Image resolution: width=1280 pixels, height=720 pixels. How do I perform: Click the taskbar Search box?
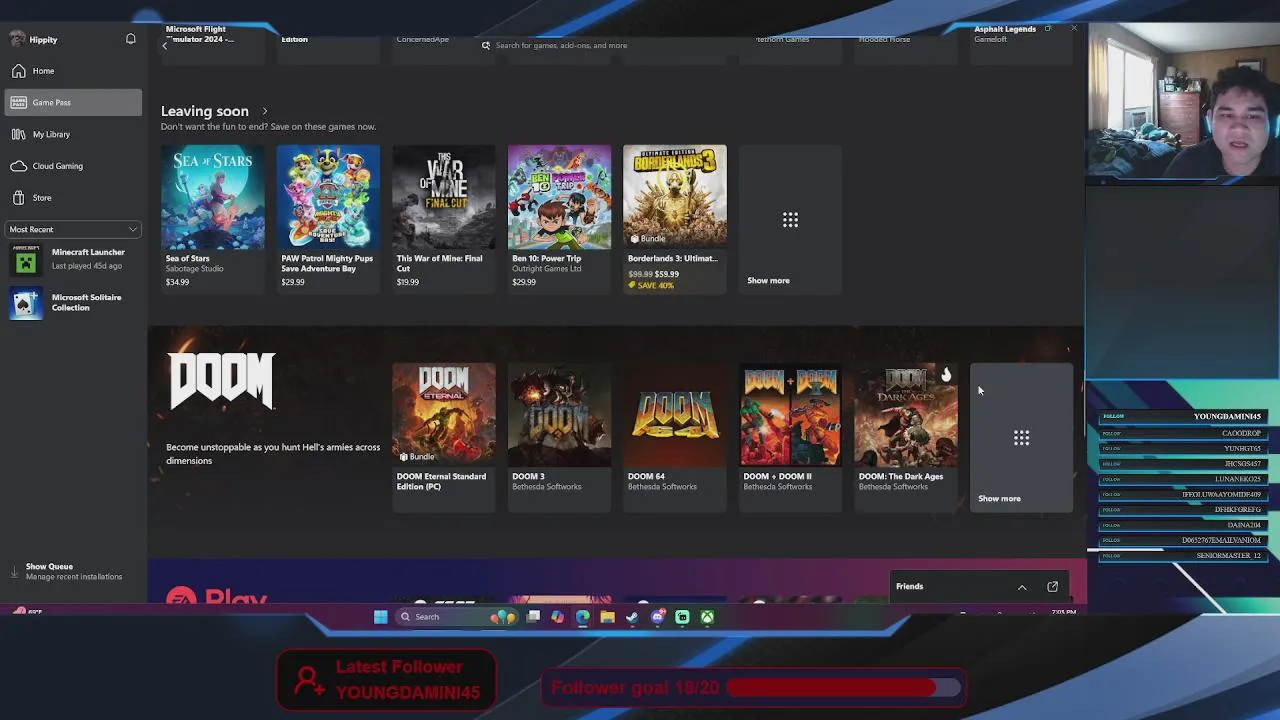coord(458,617)
